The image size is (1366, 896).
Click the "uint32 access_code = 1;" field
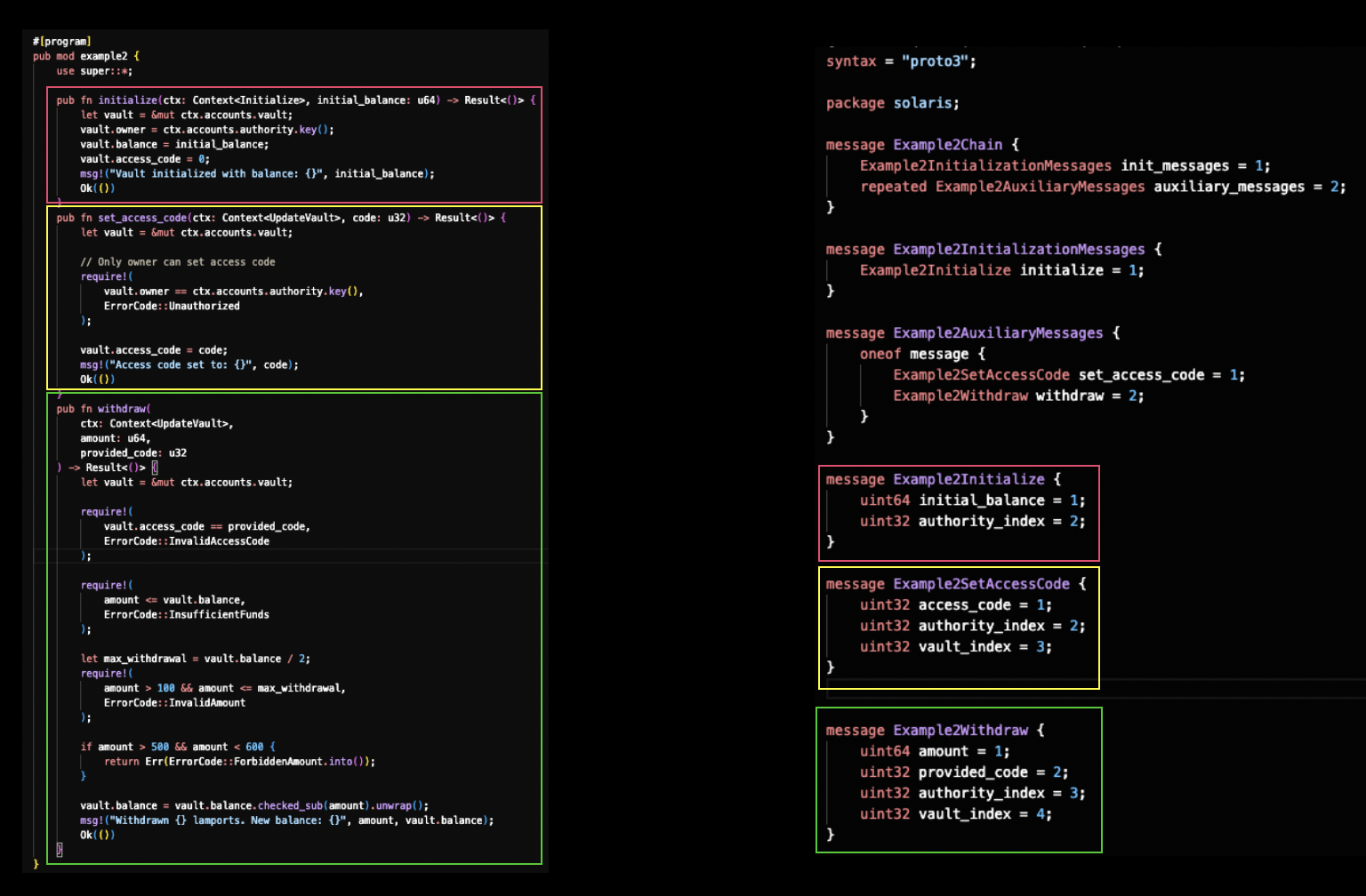955,605
